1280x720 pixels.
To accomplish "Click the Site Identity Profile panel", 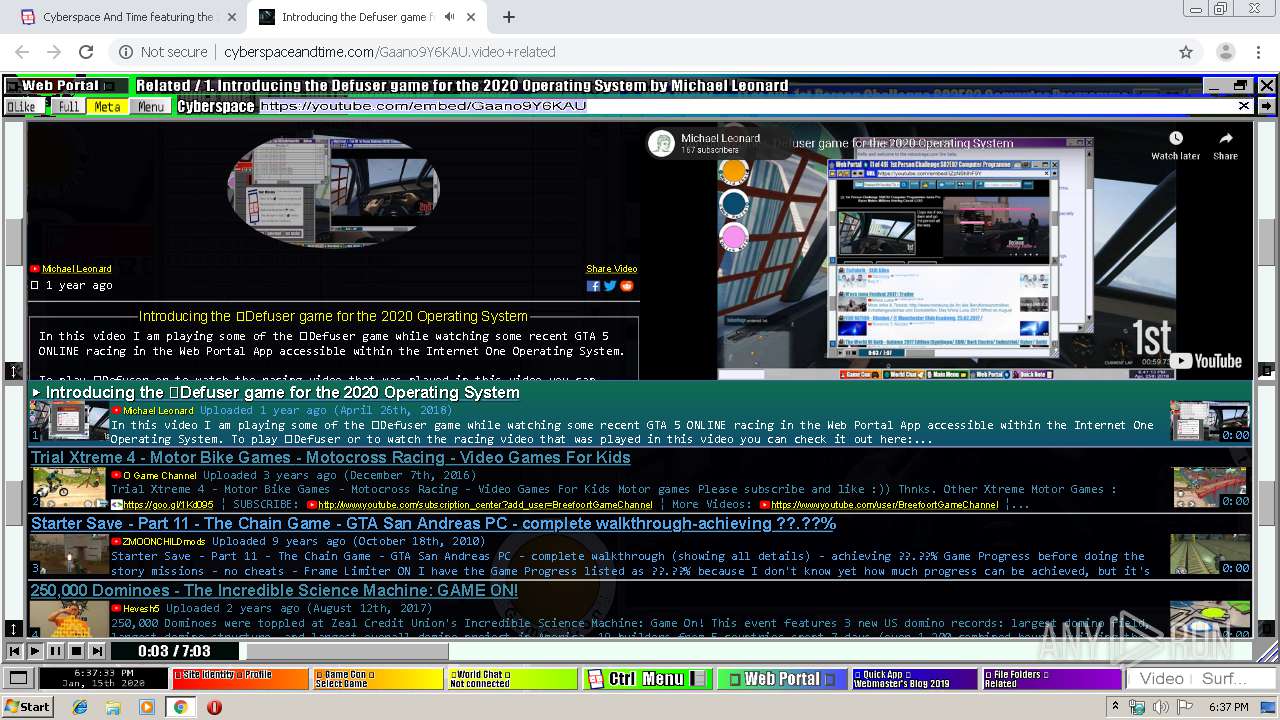I will coord(240,679).
